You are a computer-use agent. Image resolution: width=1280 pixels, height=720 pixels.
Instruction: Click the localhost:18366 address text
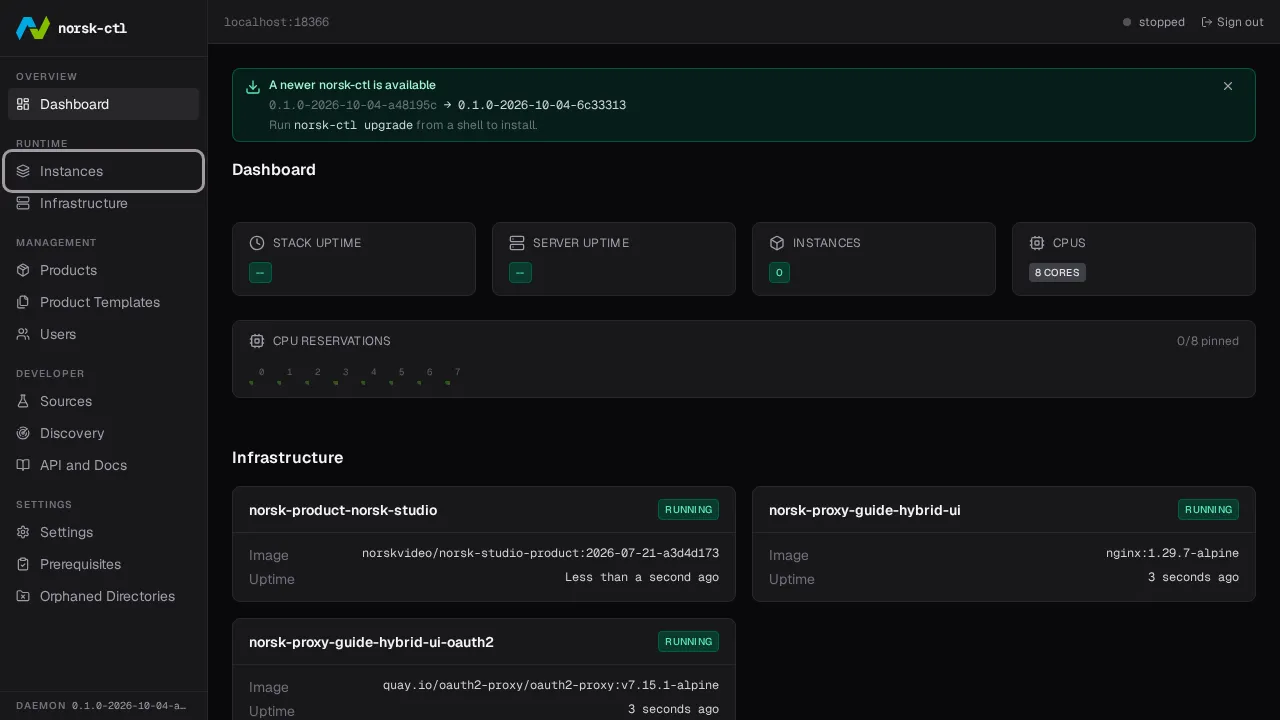coord(276,22)
